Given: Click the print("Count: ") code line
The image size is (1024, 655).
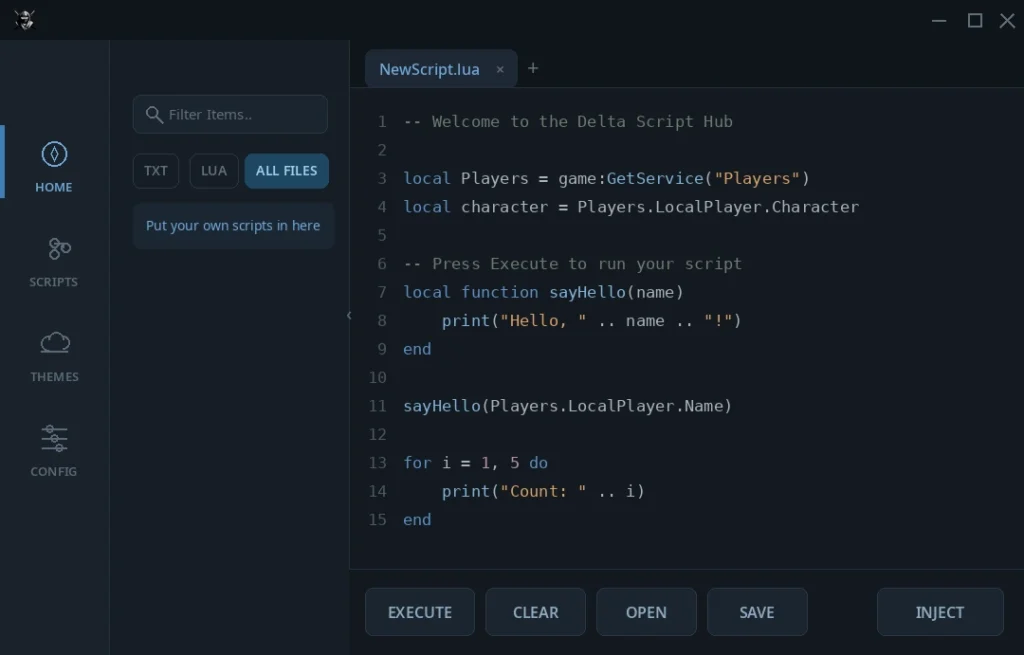Looking at the screenshot, I should coord(543,491).
